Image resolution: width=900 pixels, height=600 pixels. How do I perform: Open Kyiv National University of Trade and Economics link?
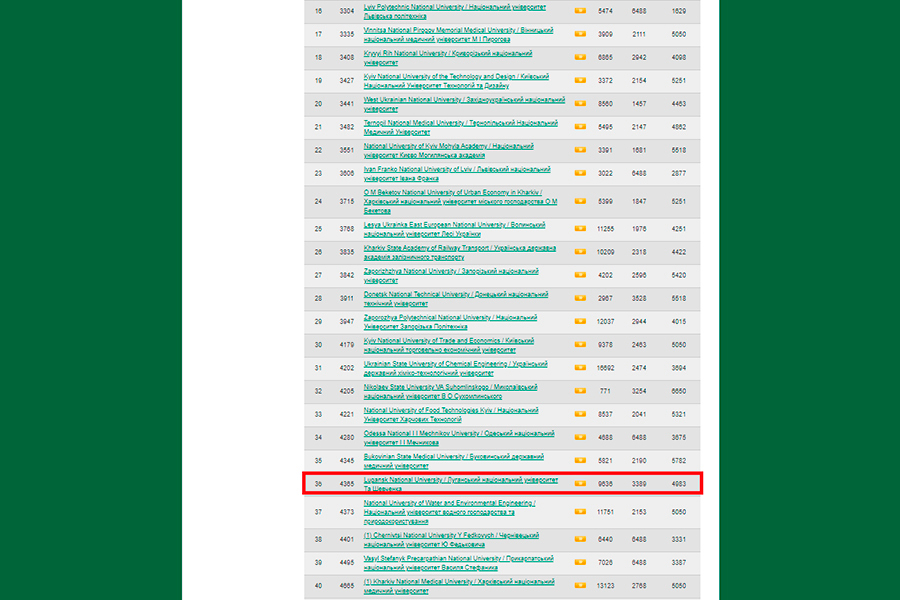tap(449, 345)
